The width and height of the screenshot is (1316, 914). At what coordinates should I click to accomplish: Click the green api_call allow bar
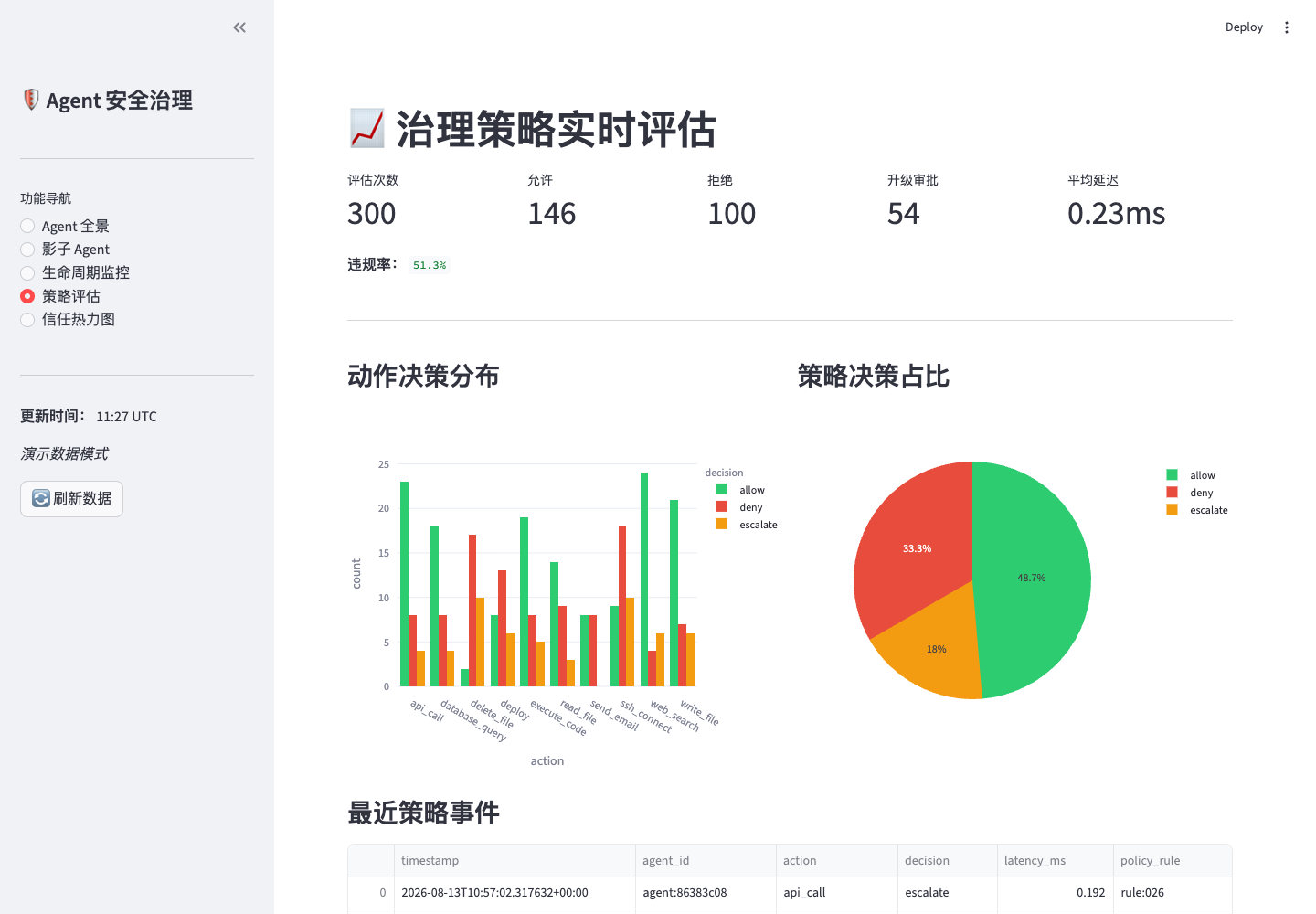point(404,584)
